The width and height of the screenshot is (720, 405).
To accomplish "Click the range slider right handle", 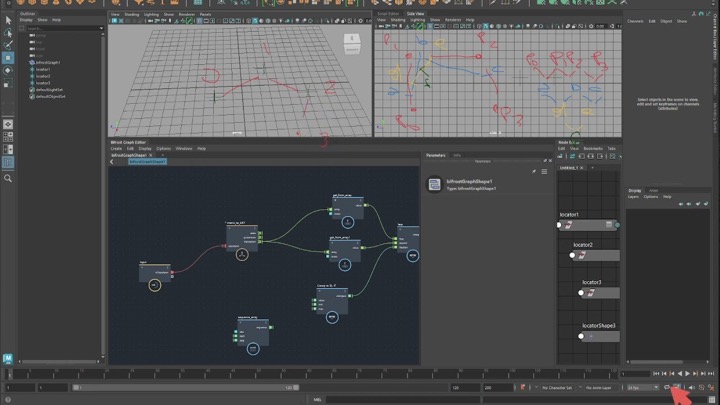I will point(296,388).
